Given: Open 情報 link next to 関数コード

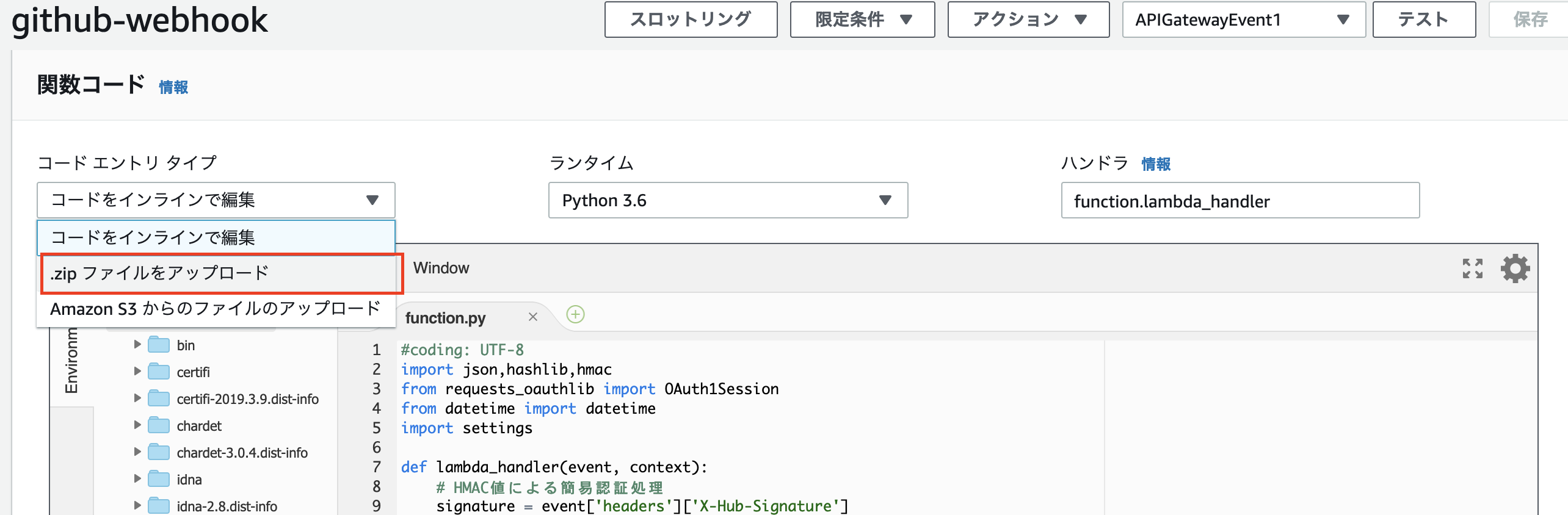Looking at the screenshot, I should point(173,87).
